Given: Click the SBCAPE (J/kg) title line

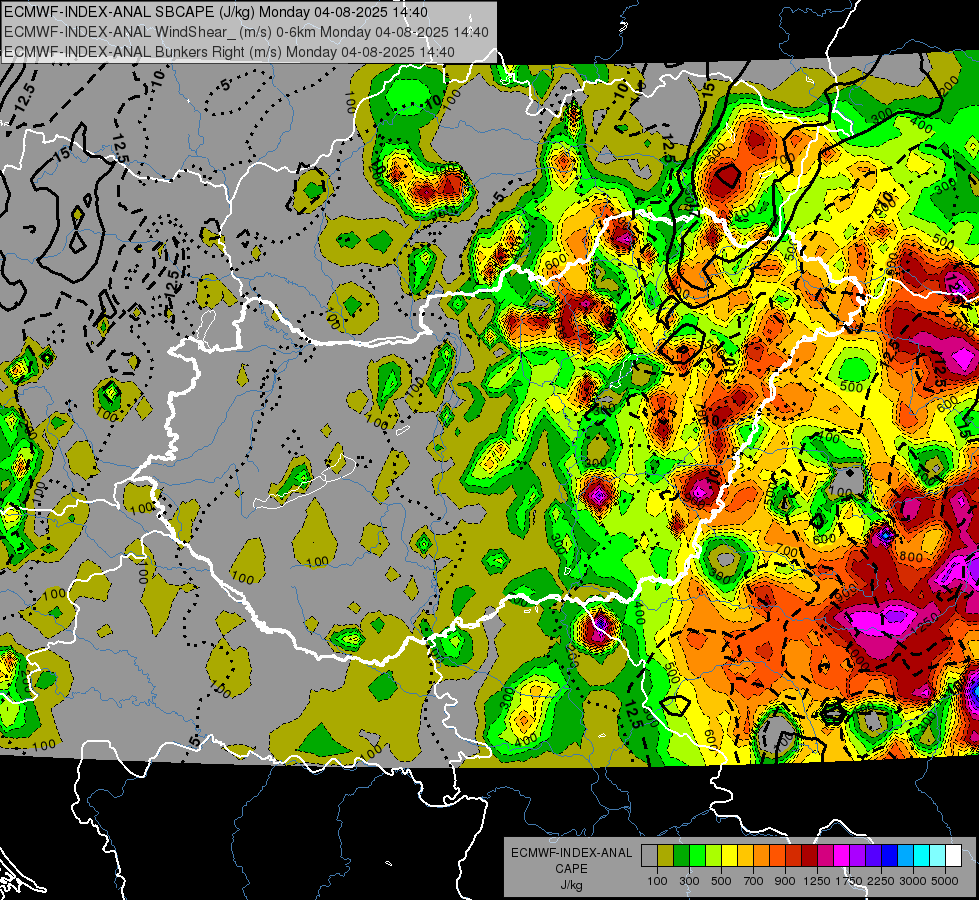Looking at the screenshot, I should point(216,12).
